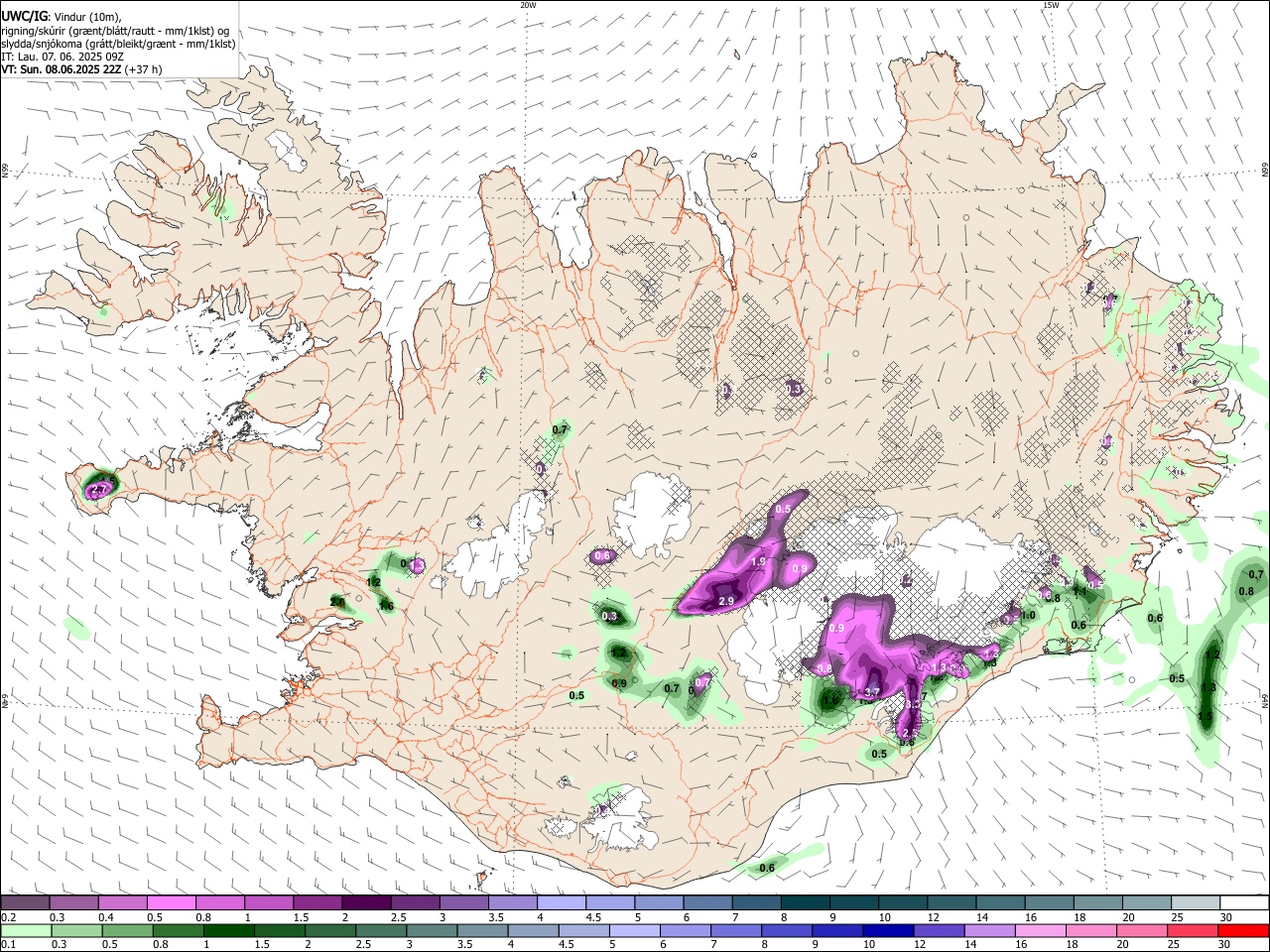Select the 'rigning/skúrir' legend description line
Viewport: 1270px width, 952px height.
pyautogui.click(x=117, y=30)
